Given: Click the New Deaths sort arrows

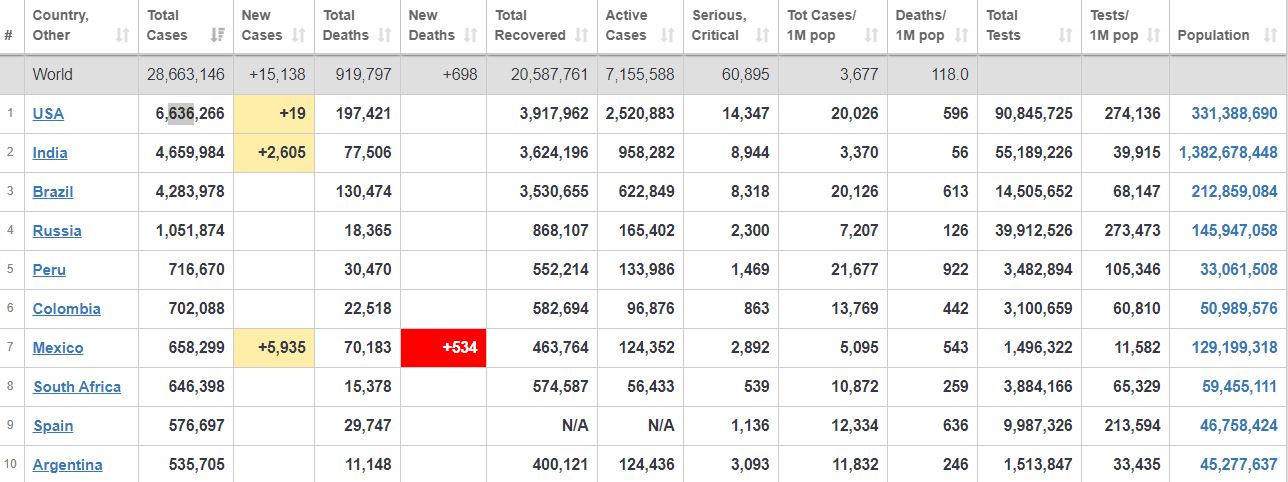Looking at the screenshot, I should pyautogui.click(x=471, y=35).
